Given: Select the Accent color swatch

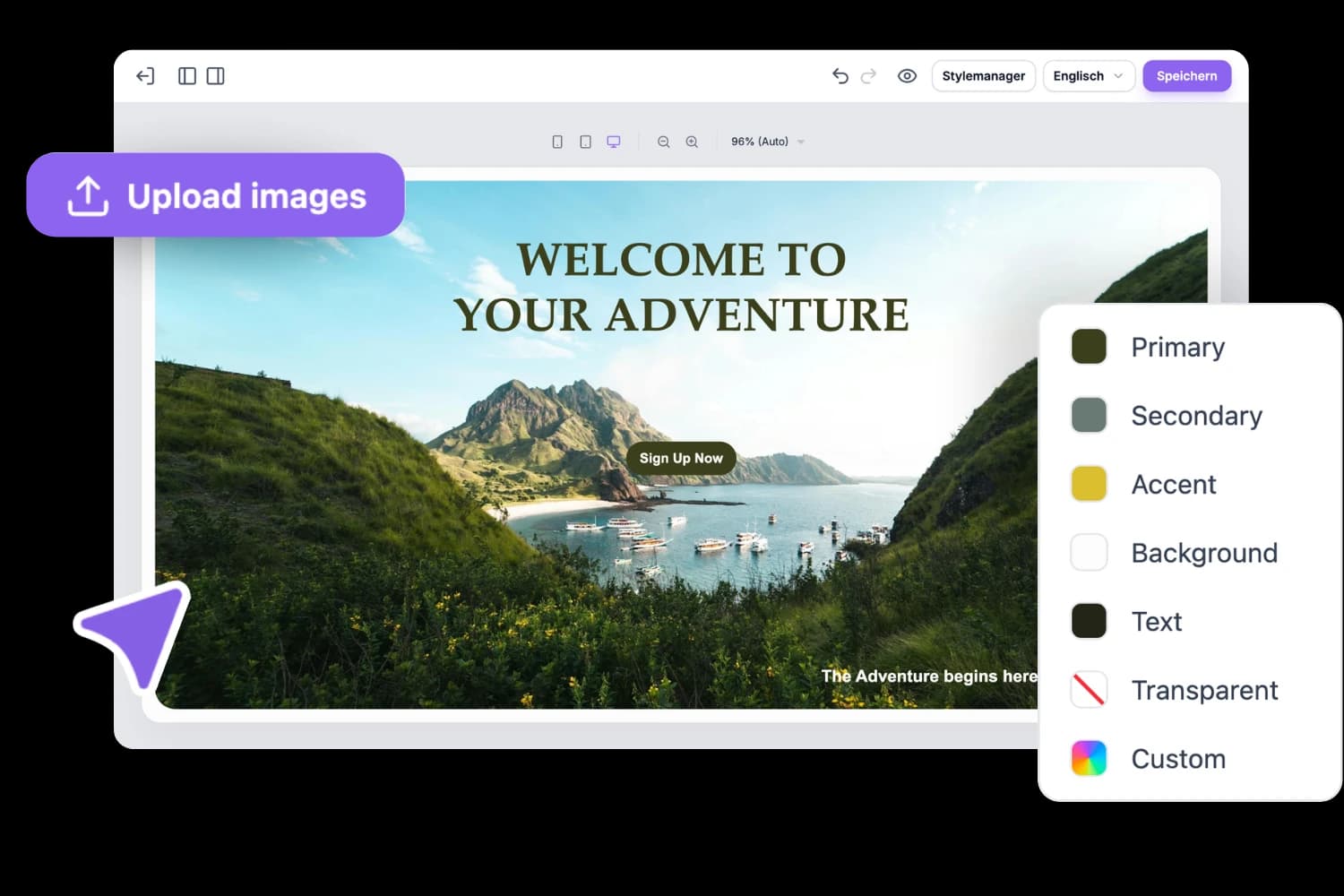Looking at the screenshot, I should [x=1088, y=484].
